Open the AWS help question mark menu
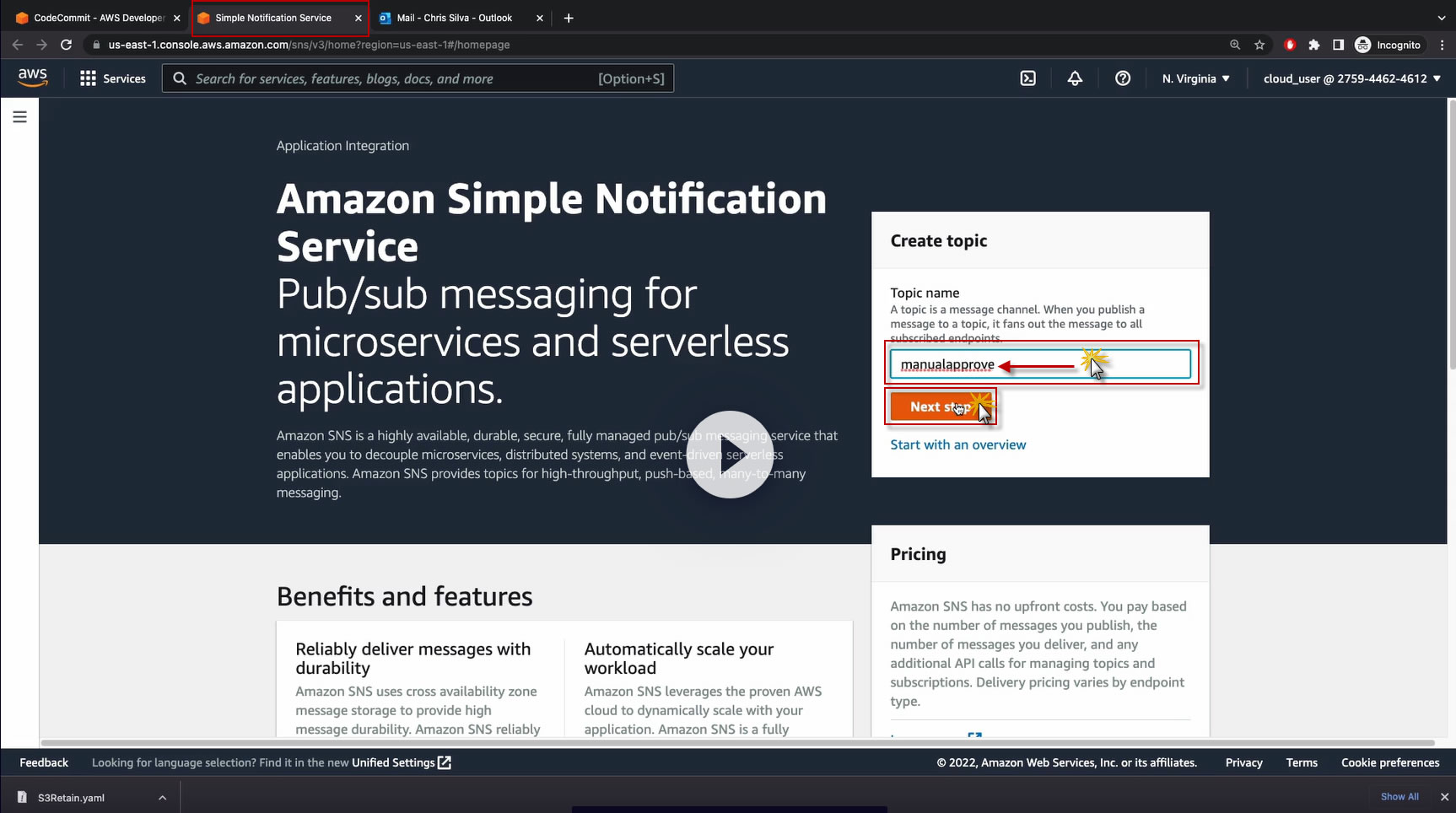1456x813 pixels. pos(1123,78)
